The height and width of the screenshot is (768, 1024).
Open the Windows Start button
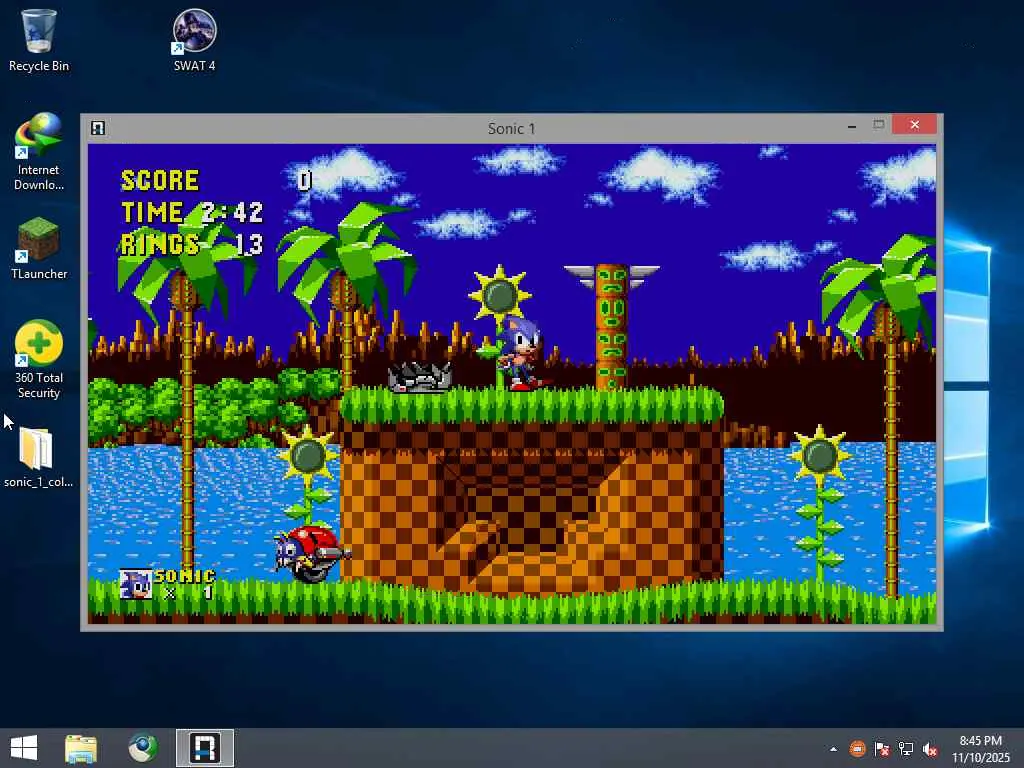coord(24,748)
